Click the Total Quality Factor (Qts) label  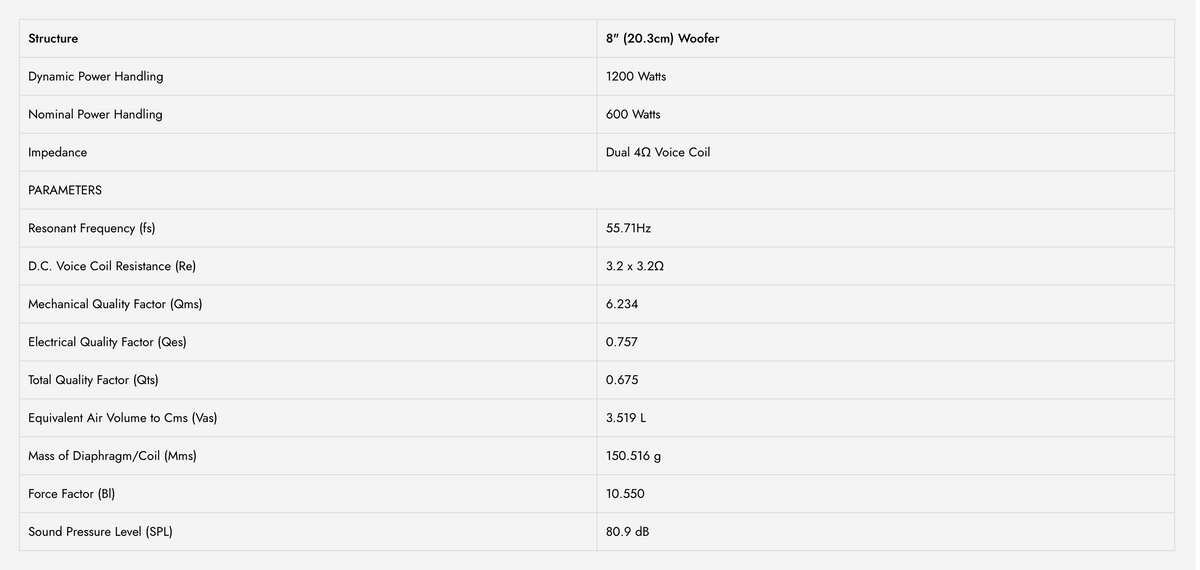(93, 381)
